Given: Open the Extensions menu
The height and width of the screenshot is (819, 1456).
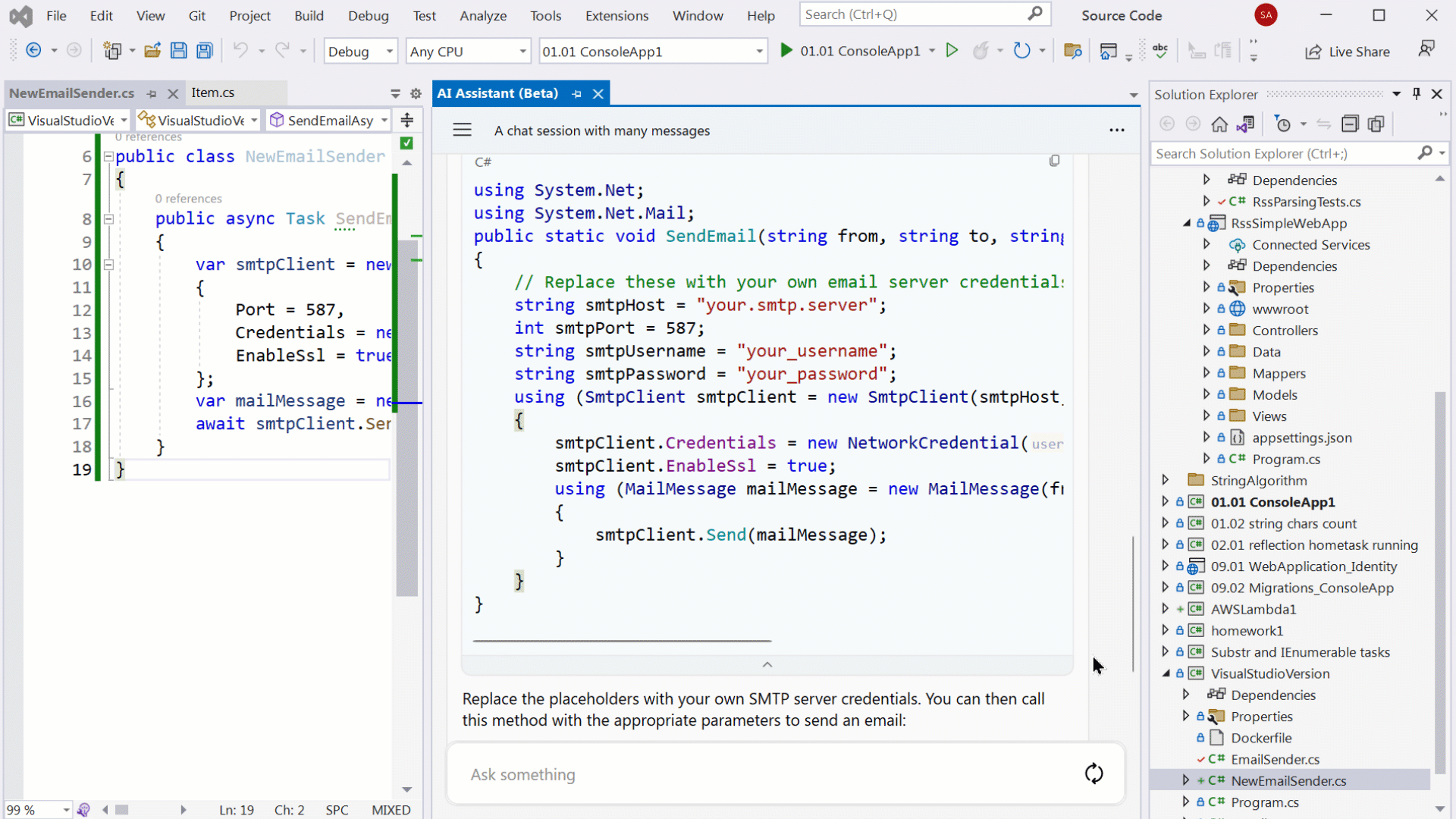Looking at the screenshot, I should [617, 15].
